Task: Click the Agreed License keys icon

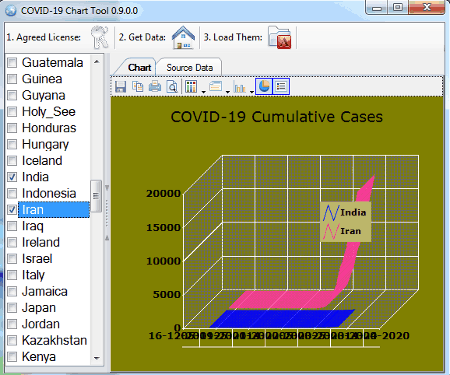Action: click(100, 37)
